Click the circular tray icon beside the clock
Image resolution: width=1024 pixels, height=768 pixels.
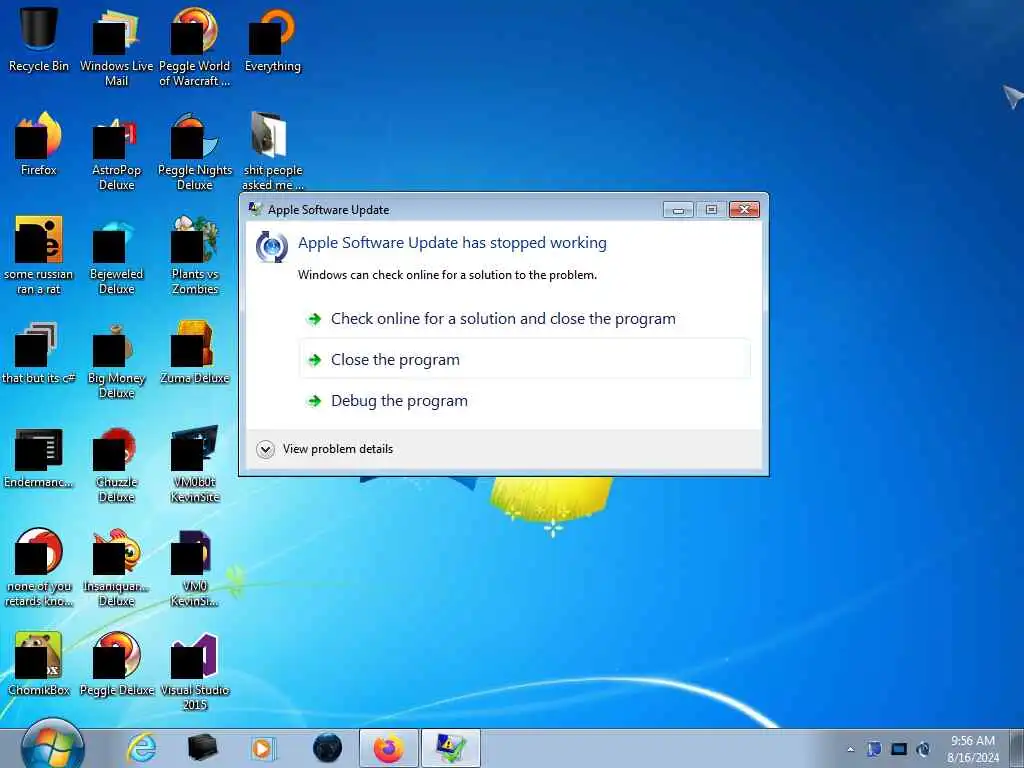923,749
